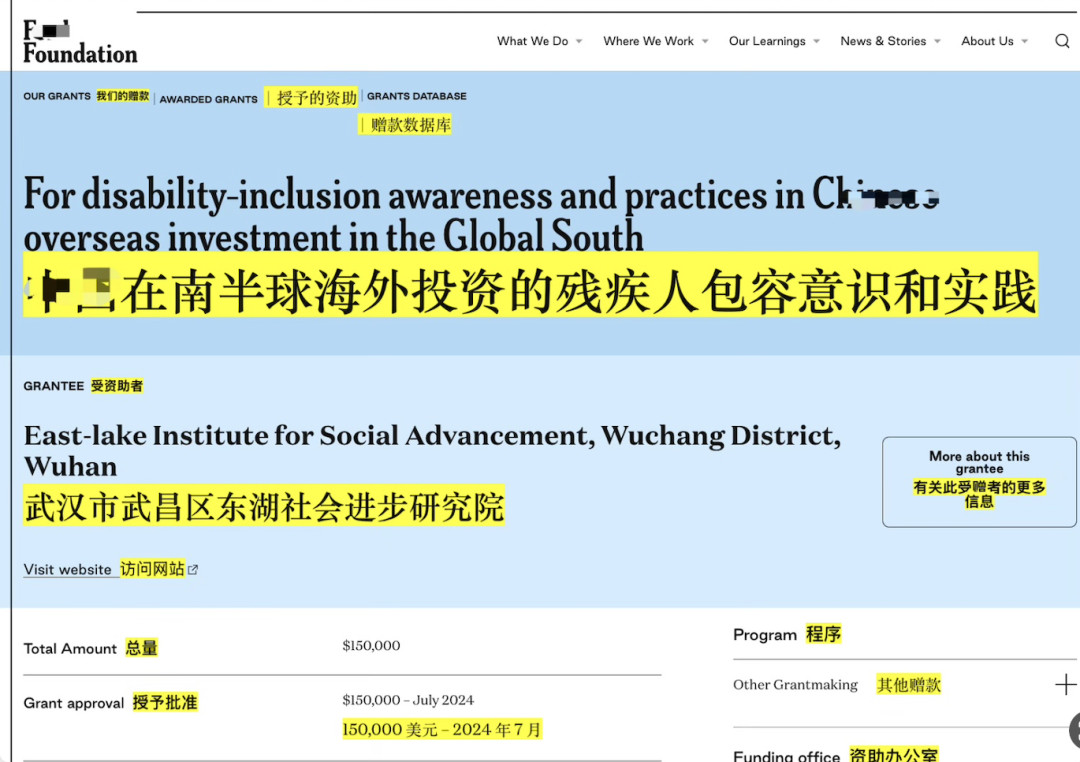Click the external-link icon beside Visit website
Image resolution: width=1080 pixels, height=762 pixels.
click(193, 570)
